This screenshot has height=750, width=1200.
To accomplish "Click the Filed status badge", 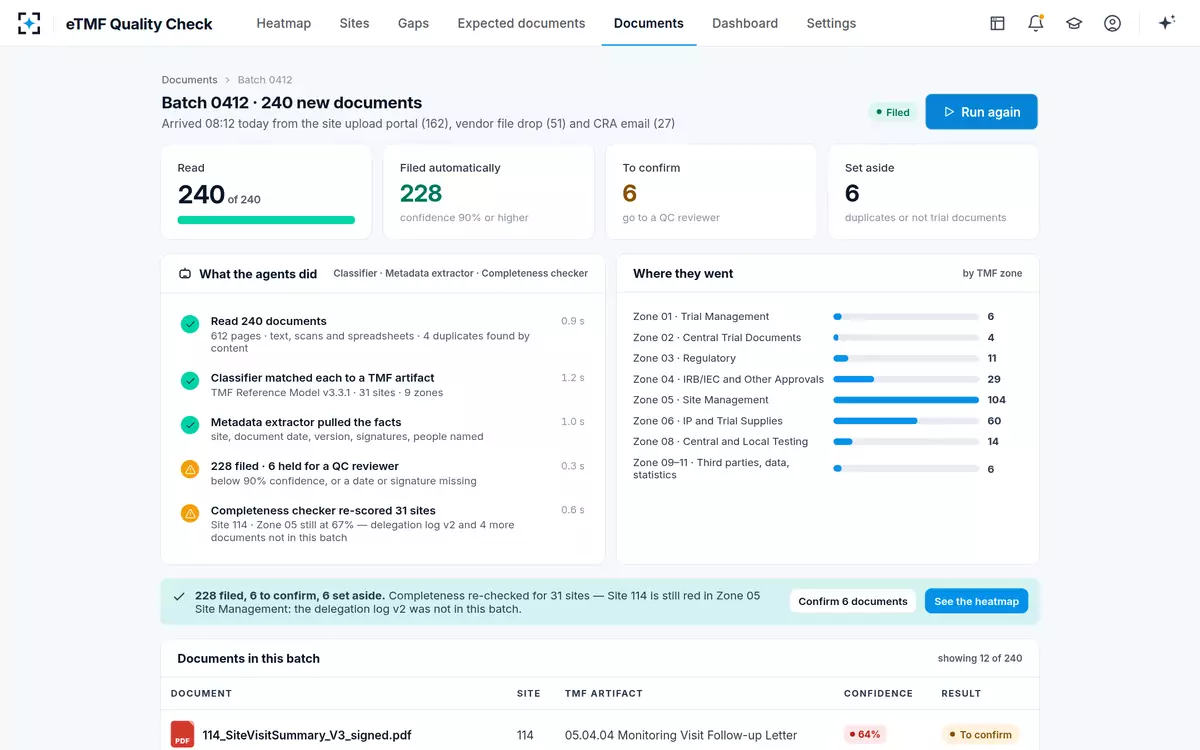I will (x=893, y=112).
